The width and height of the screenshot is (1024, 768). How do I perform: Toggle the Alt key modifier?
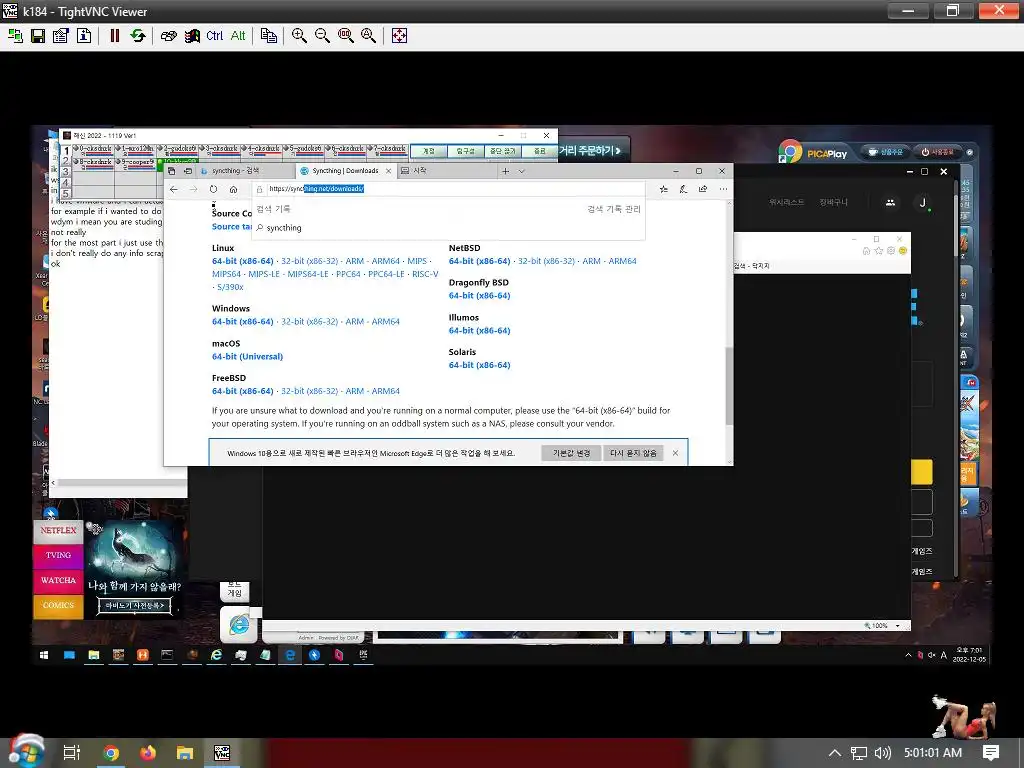click(x=238, y=36)
